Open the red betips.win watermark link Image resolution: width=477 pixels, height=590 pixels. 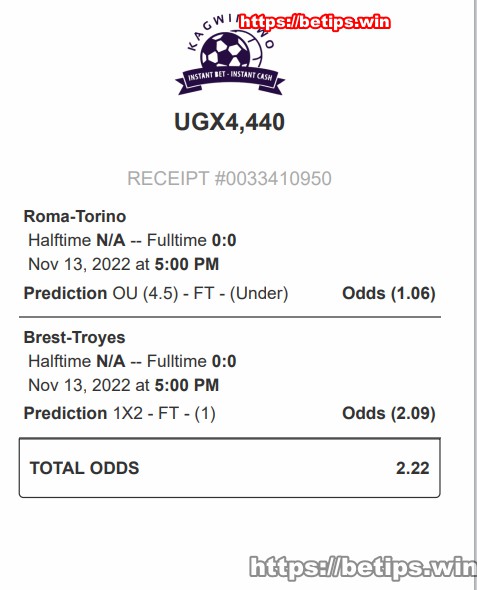314,22
